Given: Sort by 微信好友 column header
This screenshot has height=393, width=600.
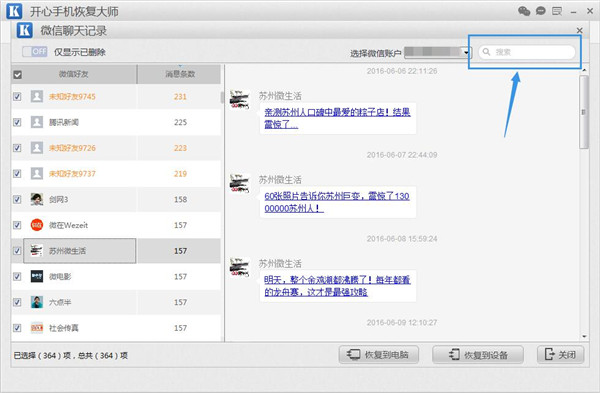Looking at the screenshot, I should point(74,74).
